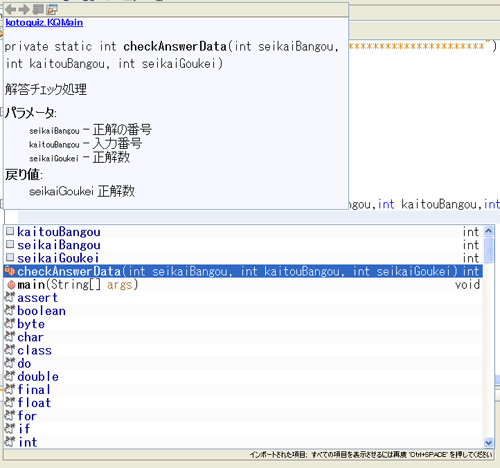Click the keyword icon beside int

coord(10,442)
